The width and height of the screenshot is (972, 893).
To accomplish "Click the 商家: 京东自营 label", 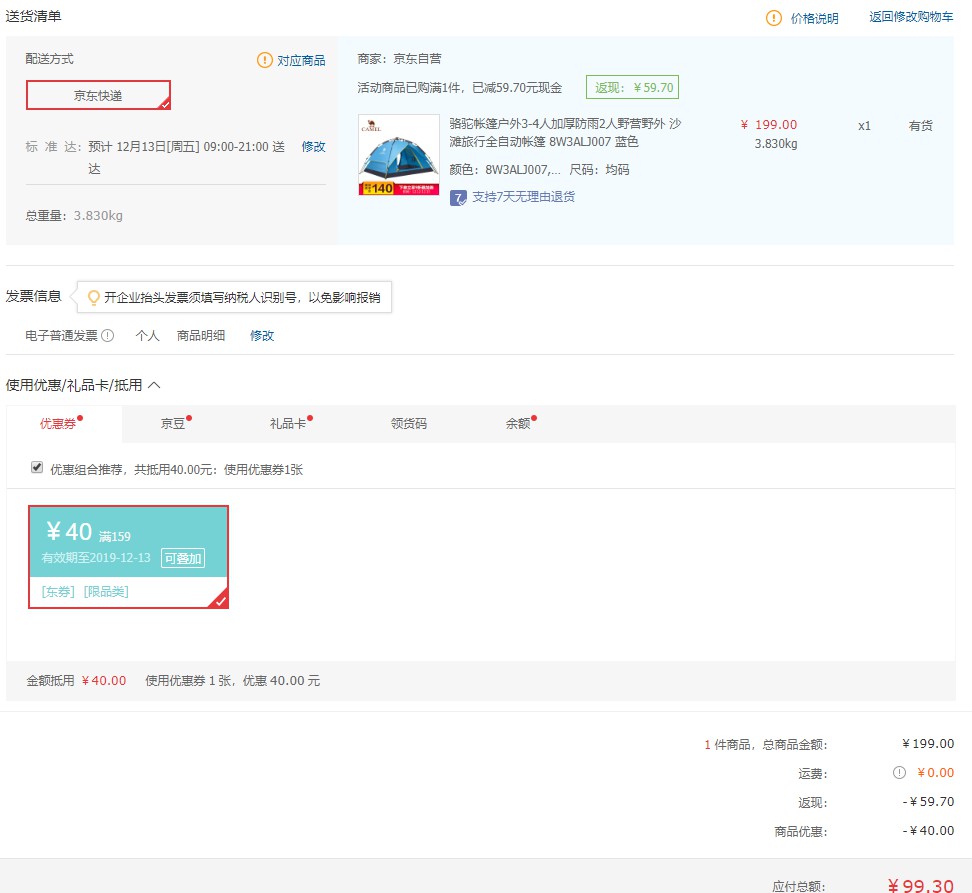I will click(400, 59).
